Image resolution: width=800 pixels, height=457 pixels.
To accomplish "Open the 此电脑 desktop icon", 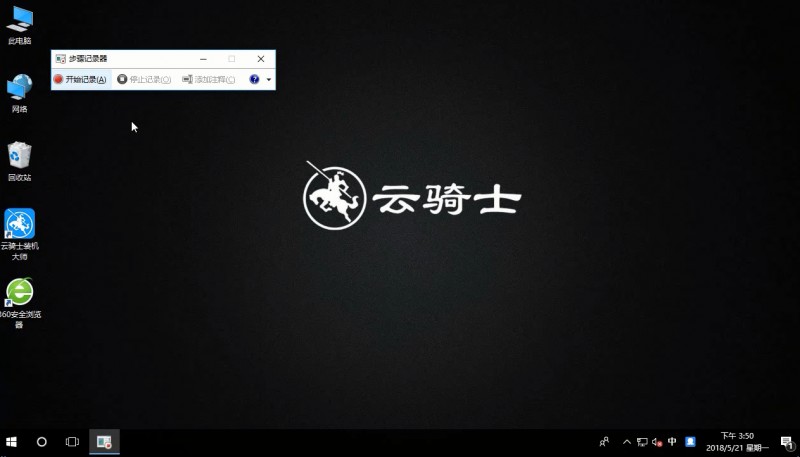I will (x=20, y=24).
